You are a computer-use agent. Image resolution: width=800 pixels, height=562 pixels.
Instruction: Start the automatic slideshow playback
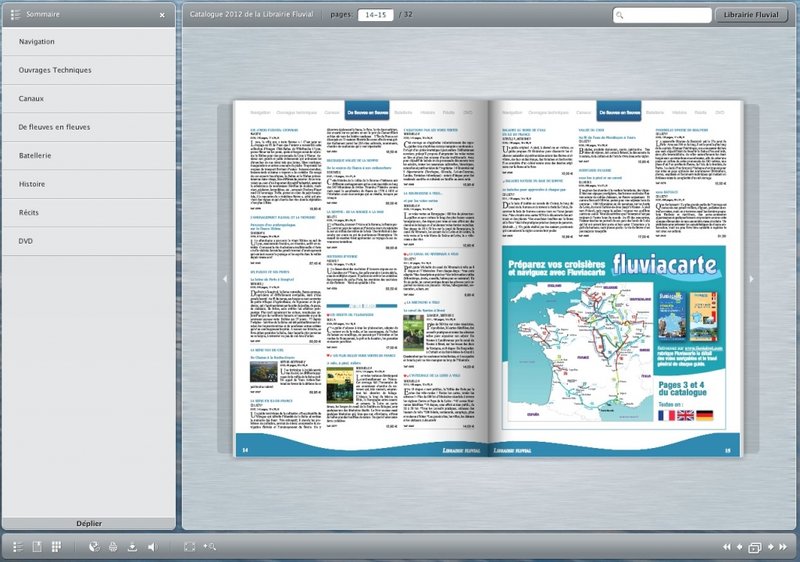[x=755, y=548]
